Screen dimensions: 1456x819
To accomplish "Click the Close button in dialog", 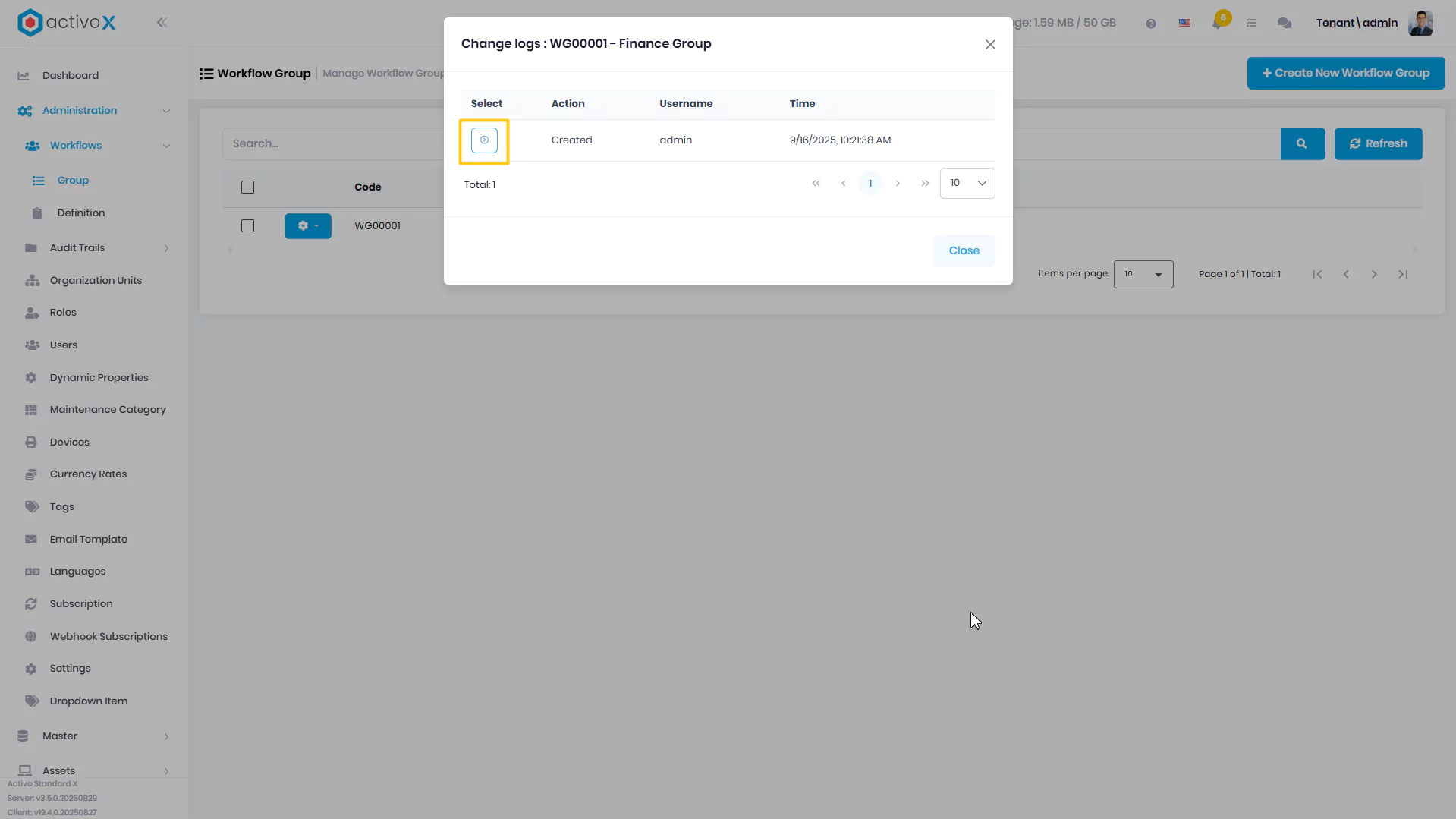I will click(964, 250).
